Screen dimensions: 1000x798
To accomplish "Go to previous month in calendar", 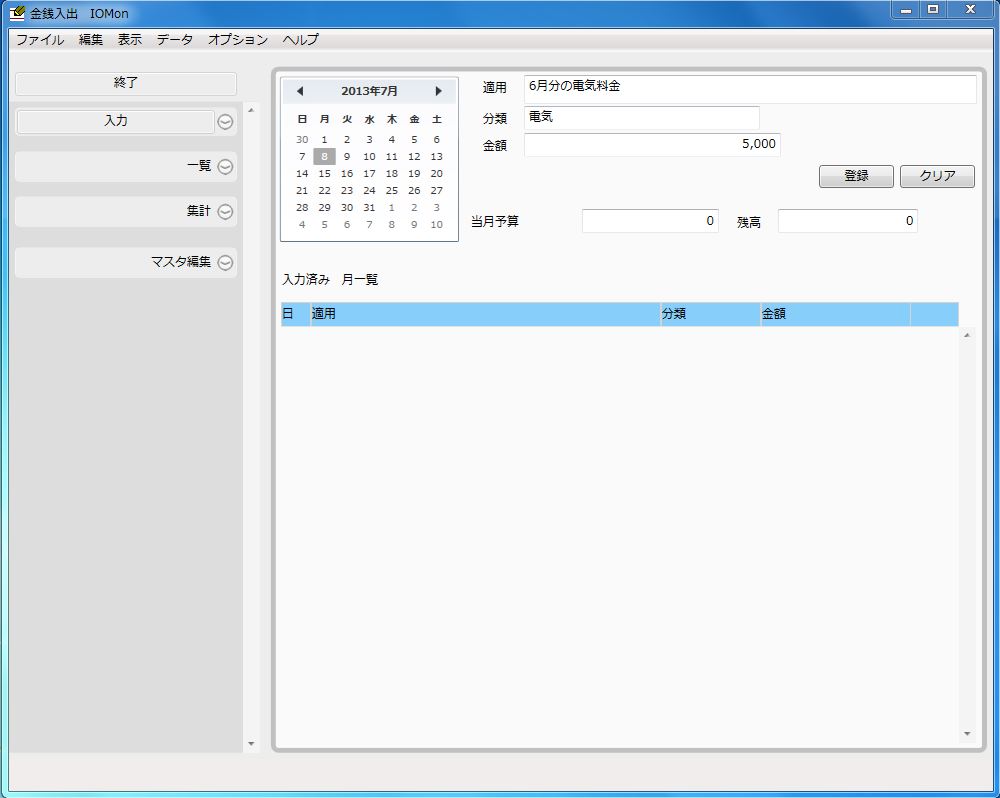I will tap(300, 91).
